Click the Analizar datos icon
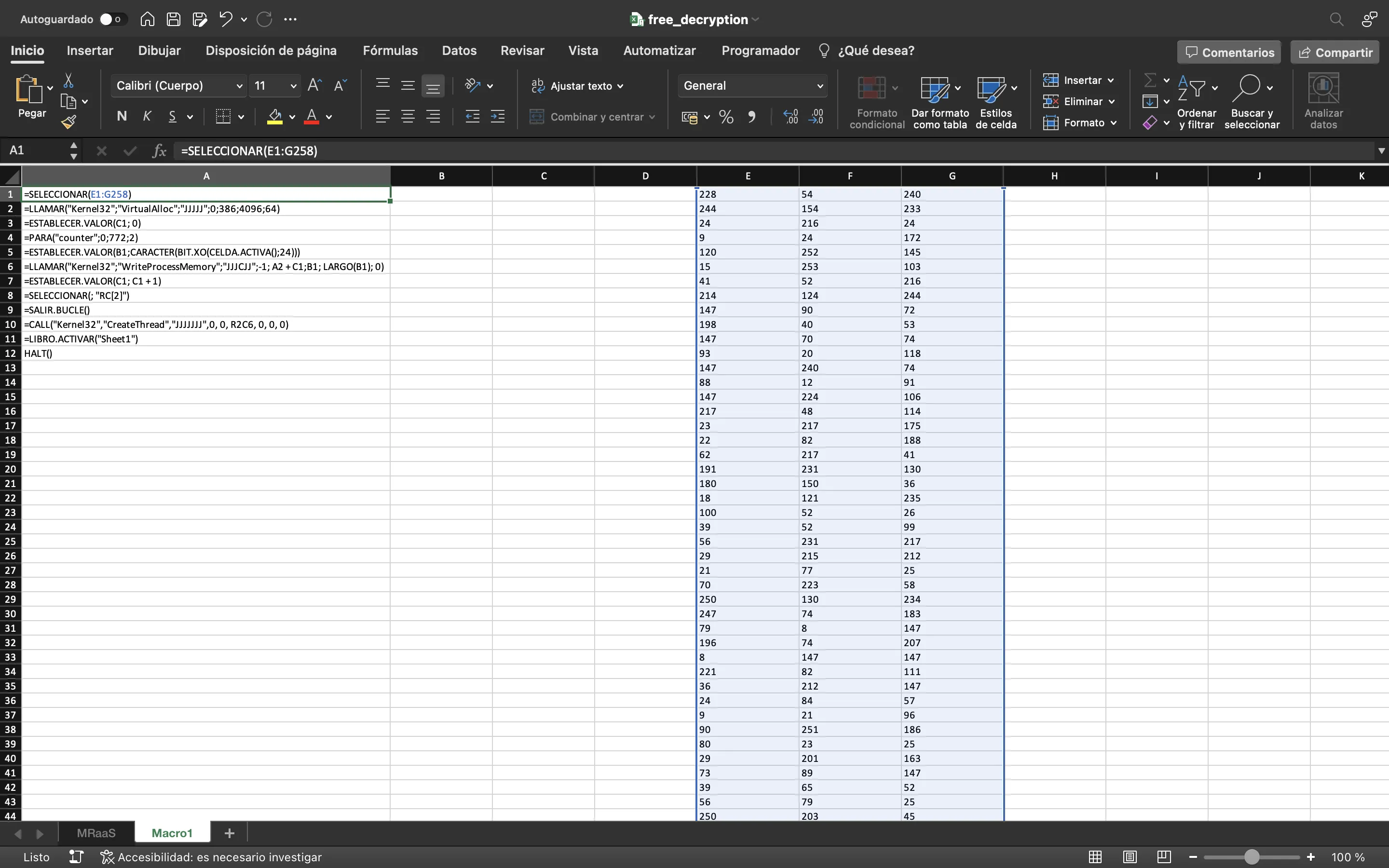1389x868 pixels. point(1323,101)
